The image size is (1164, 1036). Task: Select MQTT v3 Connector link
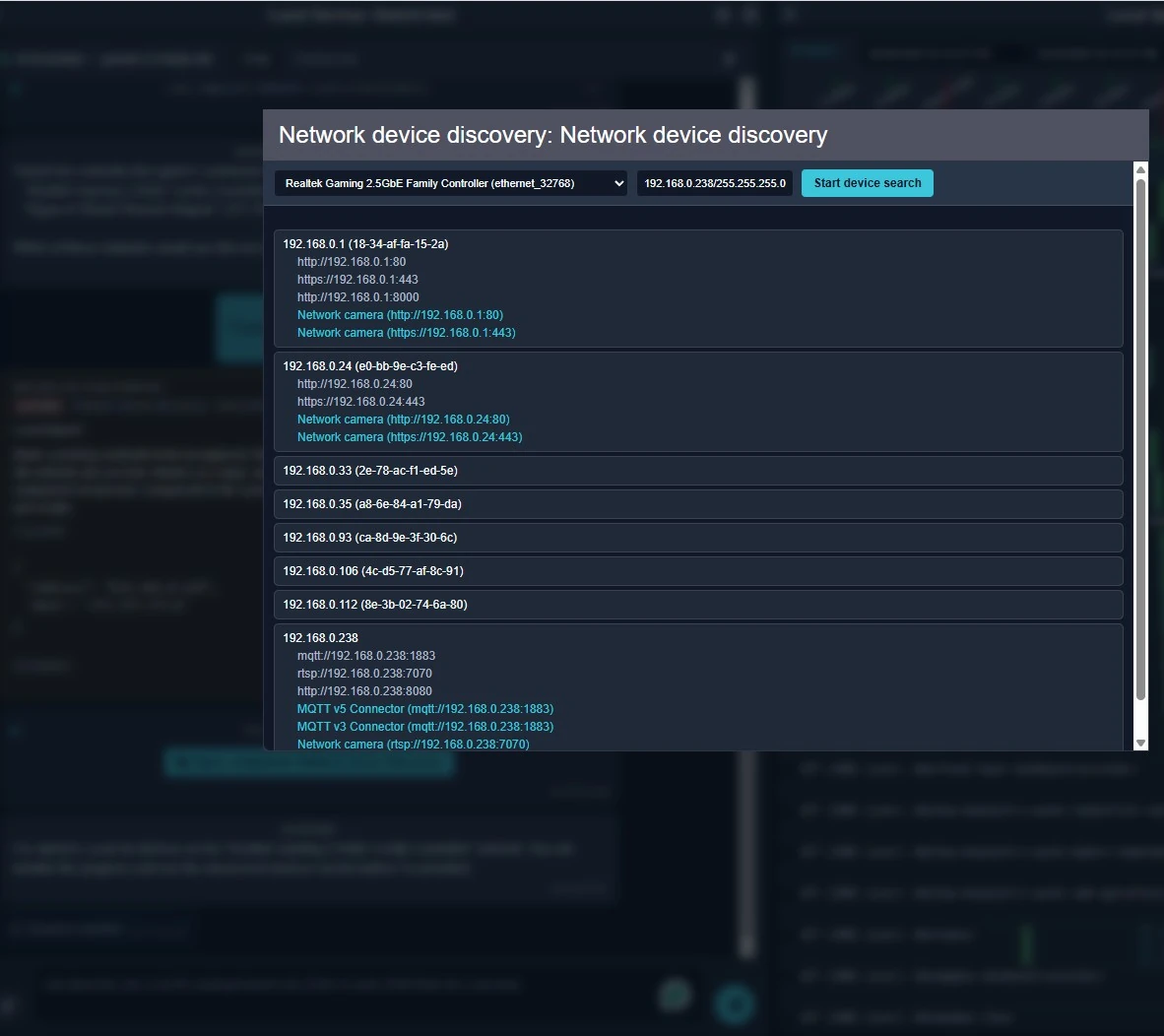425,727
